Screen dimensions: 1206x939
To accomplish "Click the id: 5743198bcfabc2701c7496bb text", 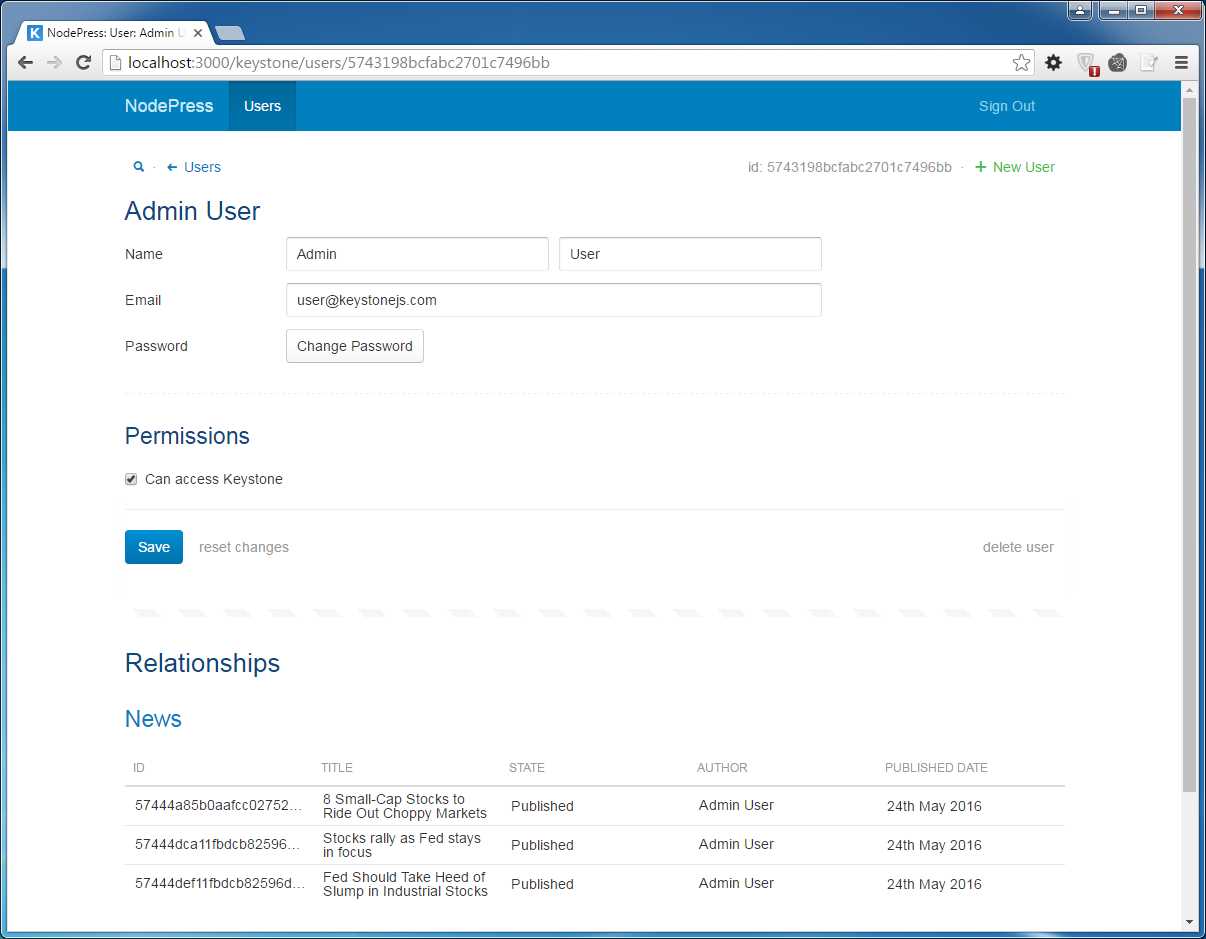I will pos(850,167).
